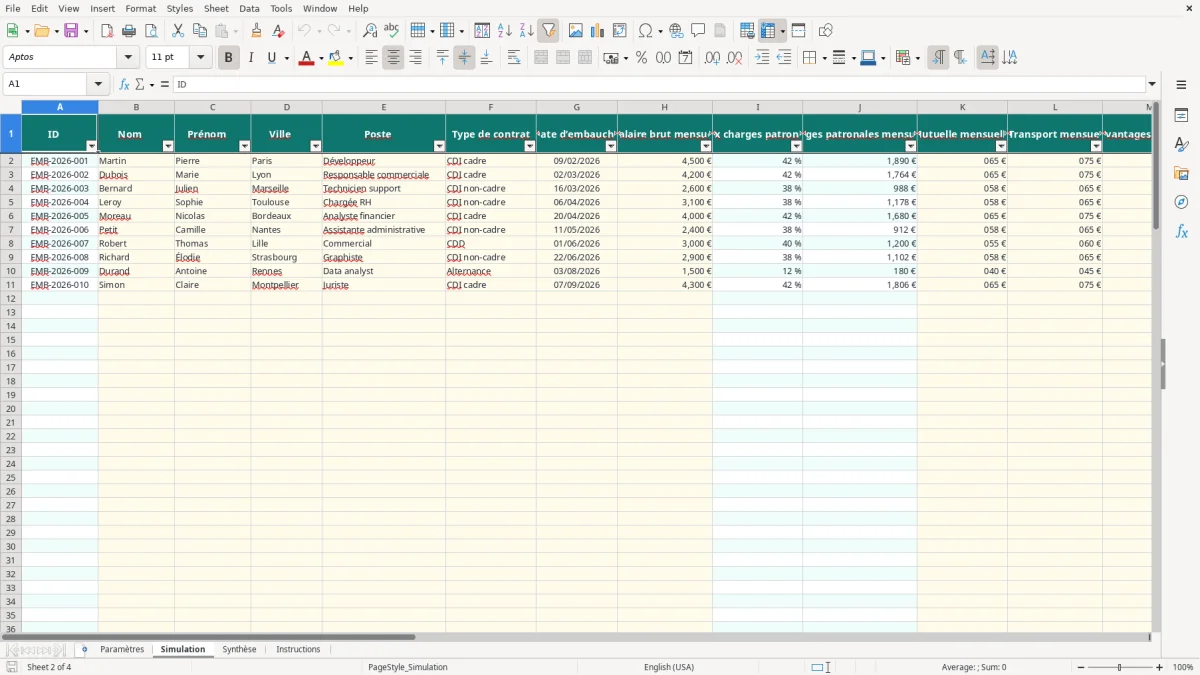Click the Insert Hyperlink icon
This screenshot has width=1200, height=675.
point(677,31)
